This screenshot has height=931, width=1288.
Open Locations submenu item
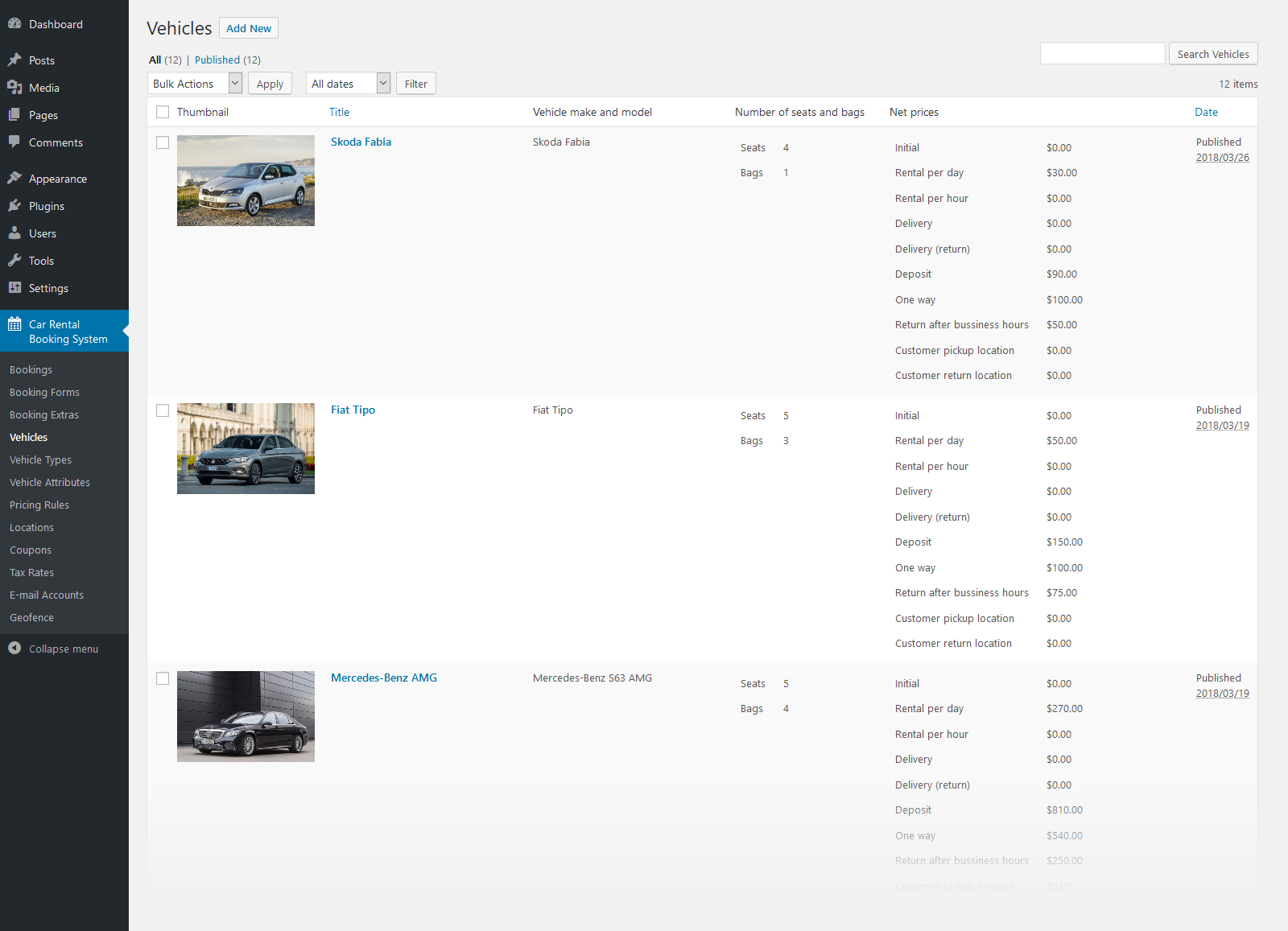pos(32,528)
